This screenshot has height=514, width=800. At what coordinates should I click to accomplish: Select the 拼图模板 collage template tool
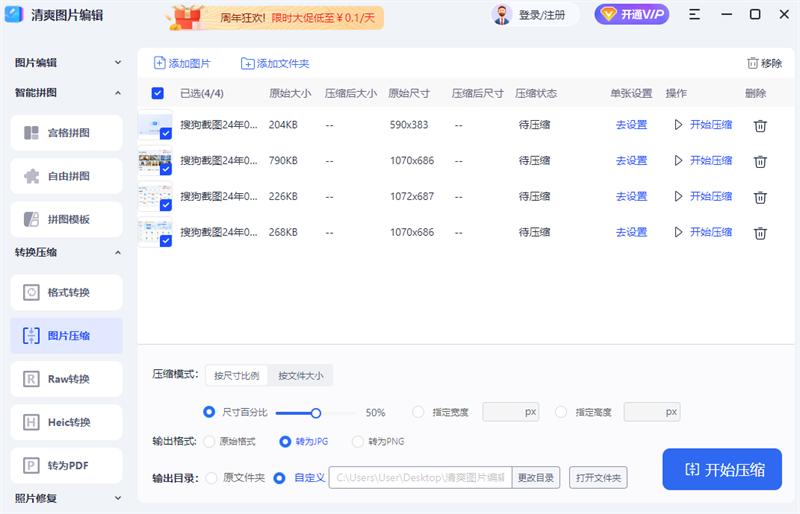(x=67, y=219)
